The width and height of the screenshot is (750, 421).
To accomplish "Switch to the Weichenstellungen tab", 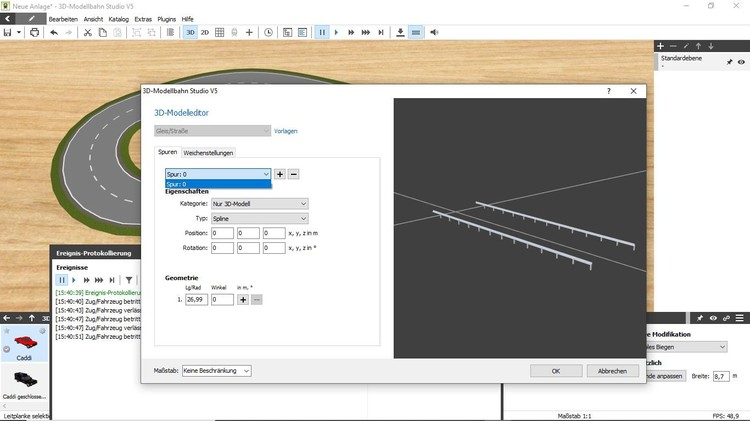I will [208, 152].
